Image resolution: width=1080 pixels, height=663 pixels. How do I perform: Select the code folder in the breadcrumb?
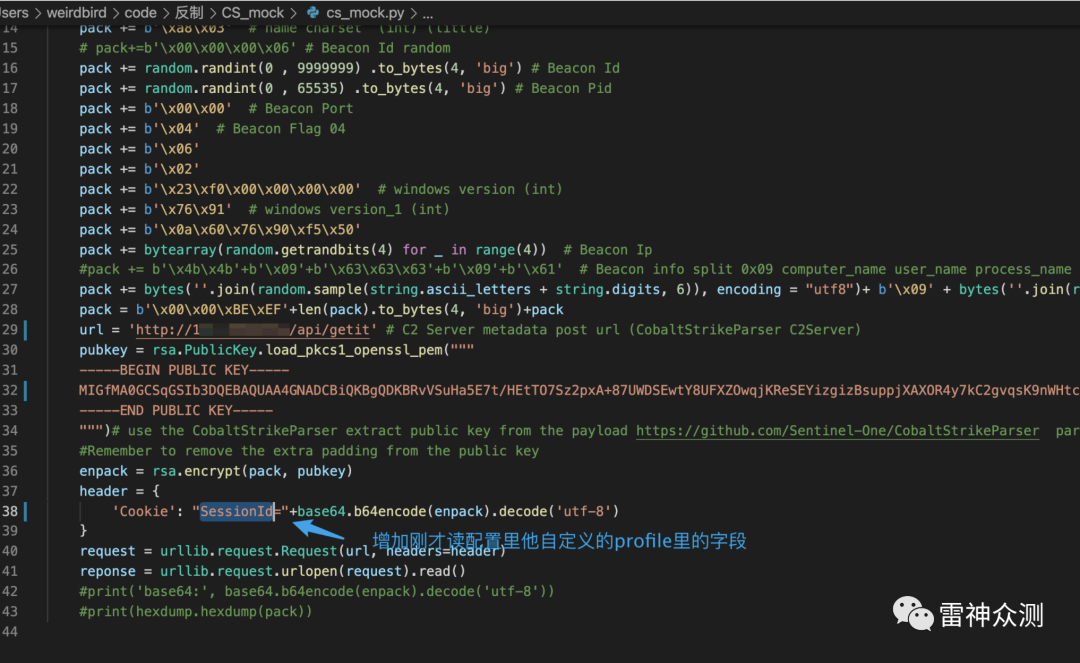click(x=141, y=12)
